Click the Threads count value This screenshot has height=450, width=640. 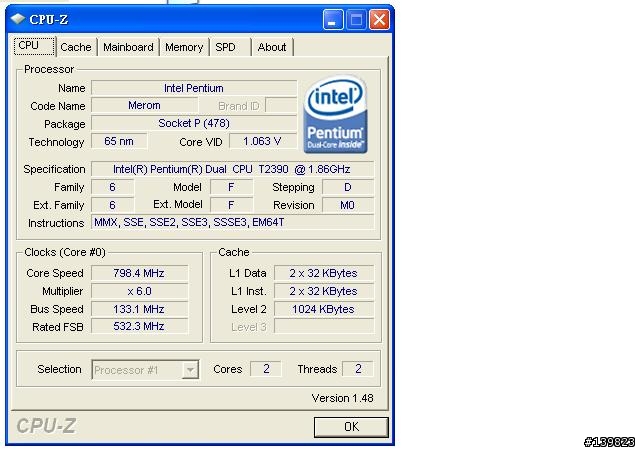[x=358, y=369]
